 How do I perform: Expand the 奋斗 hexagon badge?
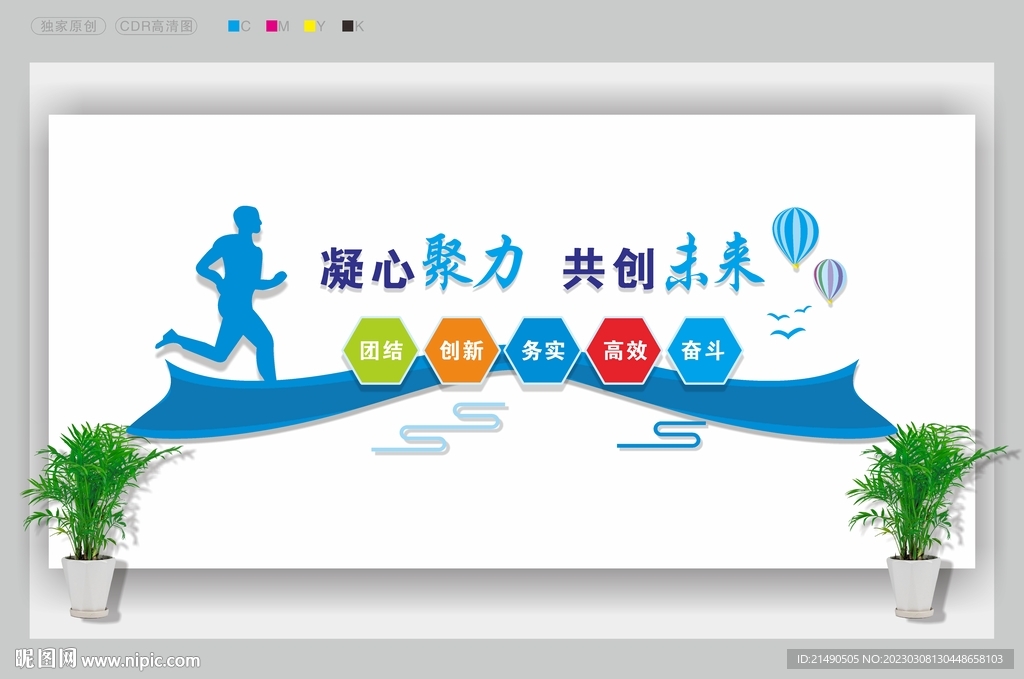(x=703, y=351)
